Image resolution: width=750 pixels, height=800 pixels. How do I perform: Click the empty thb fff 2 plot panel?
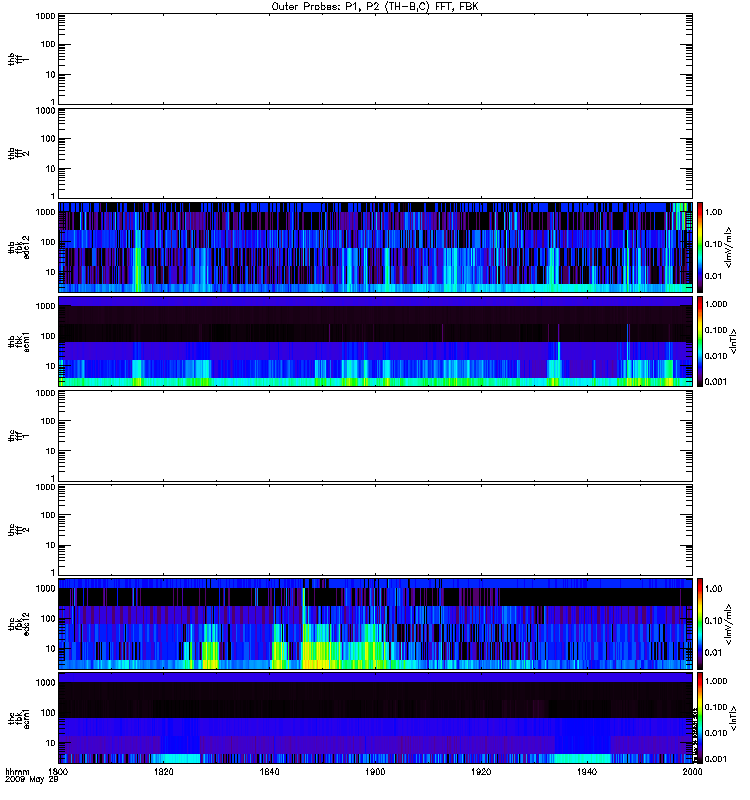(375, 153)
